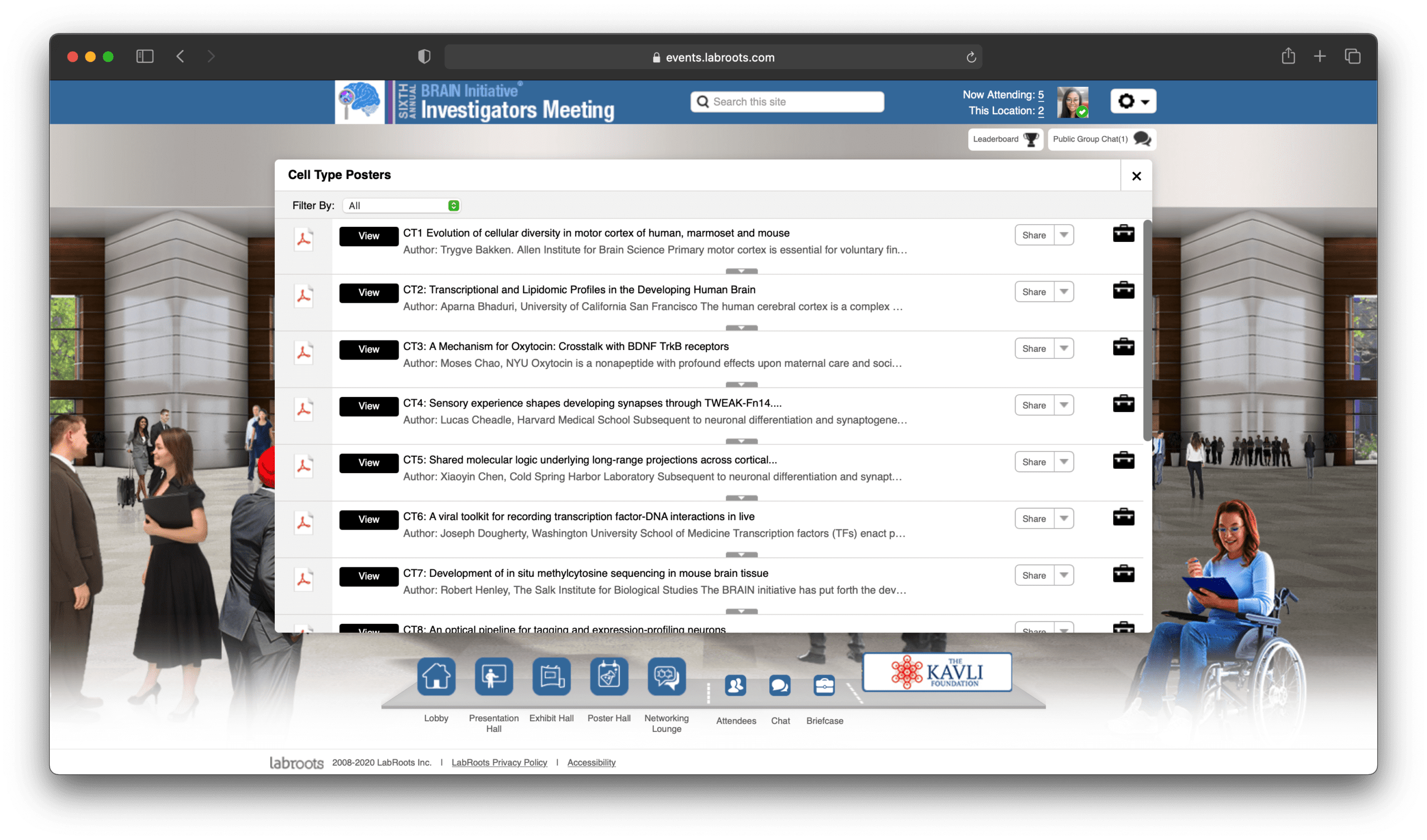Open PDF icon for CT3 Oxytocin poster
Screen dimensions: 1427x840
point(304,352)
